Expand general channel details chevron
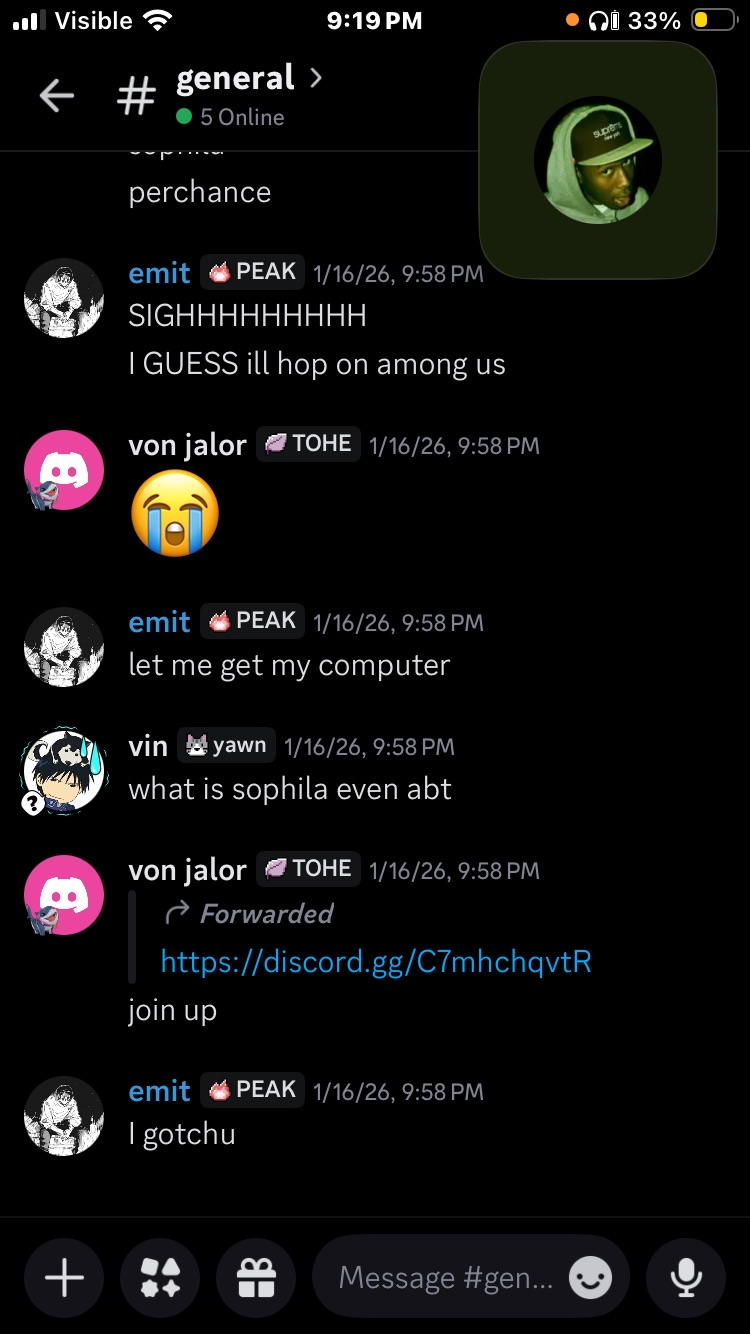The image size is (750, 1334). (316, 77)
